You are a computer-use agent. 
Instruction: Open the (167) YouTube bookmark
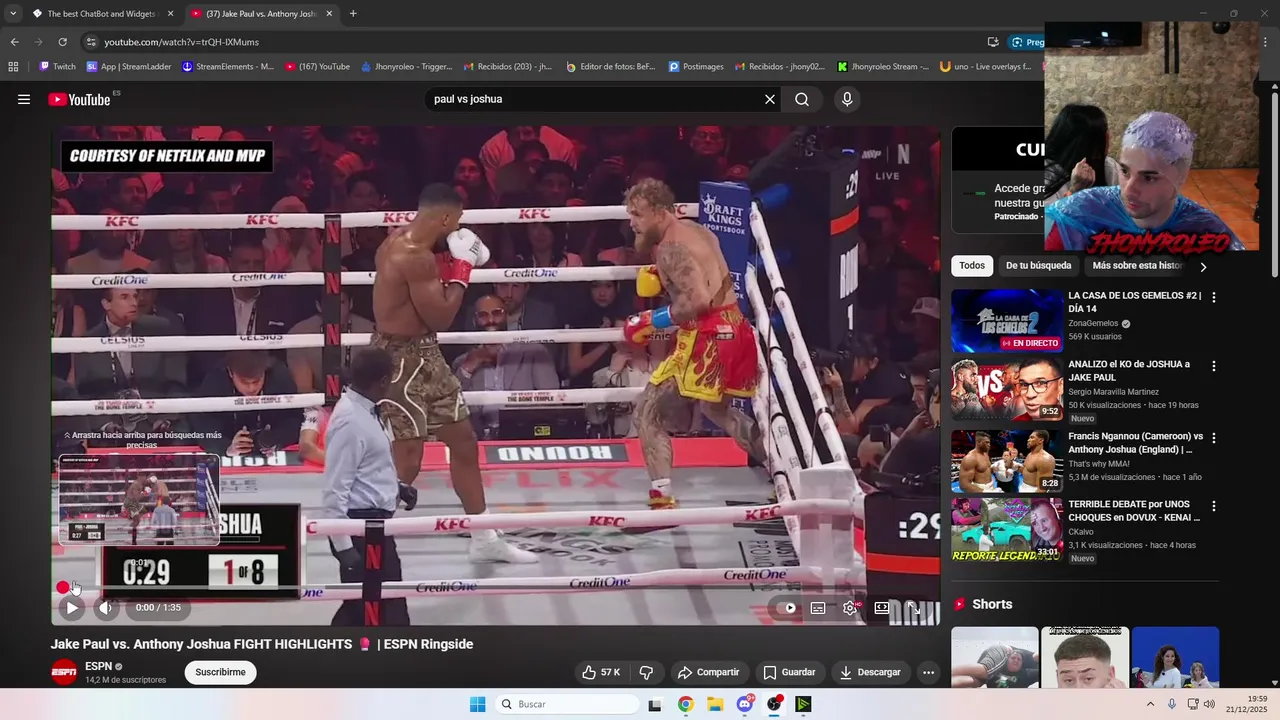pyautogui.click(x=318, y=67)
